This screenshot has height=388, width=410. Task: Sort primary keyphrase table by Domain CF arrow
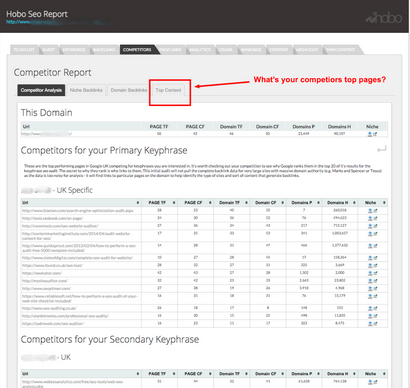click(x=283, y=203)
